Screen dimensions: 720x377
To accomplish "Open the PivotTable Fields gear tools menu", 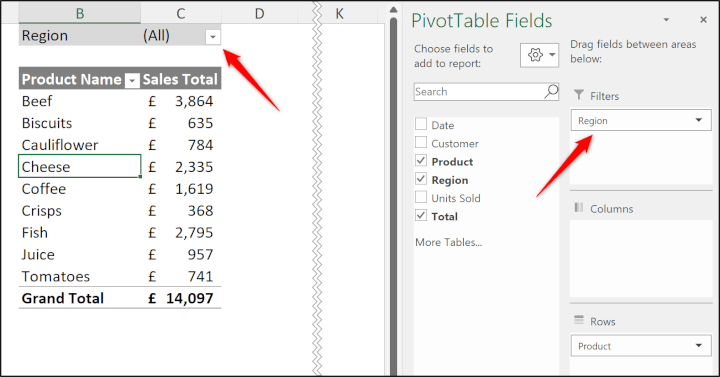I will pyautogui.click(x=540, y=55).
